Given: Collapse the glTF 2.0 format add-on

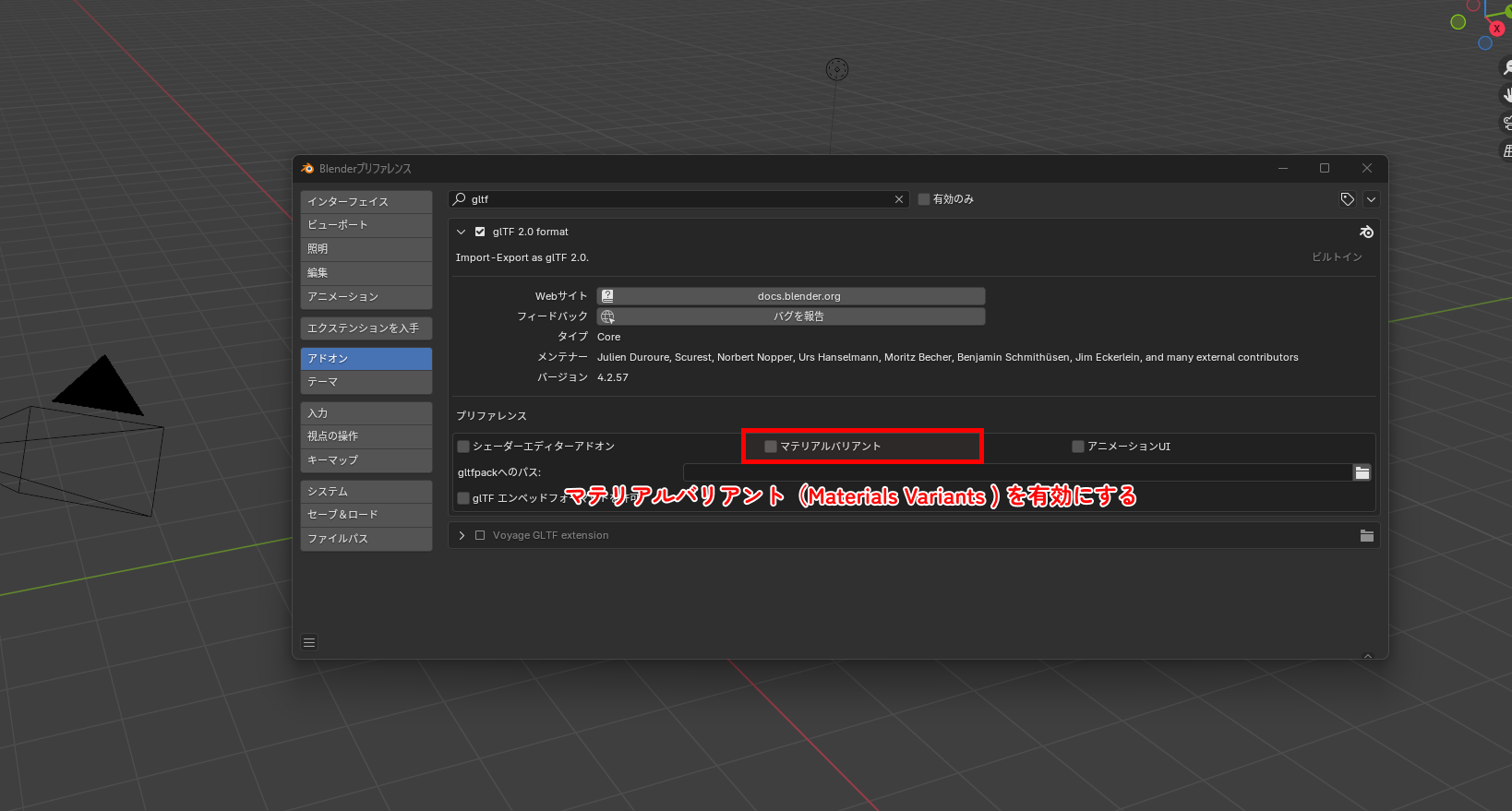Looking at the screenshot, I should (x=462, y=233).
